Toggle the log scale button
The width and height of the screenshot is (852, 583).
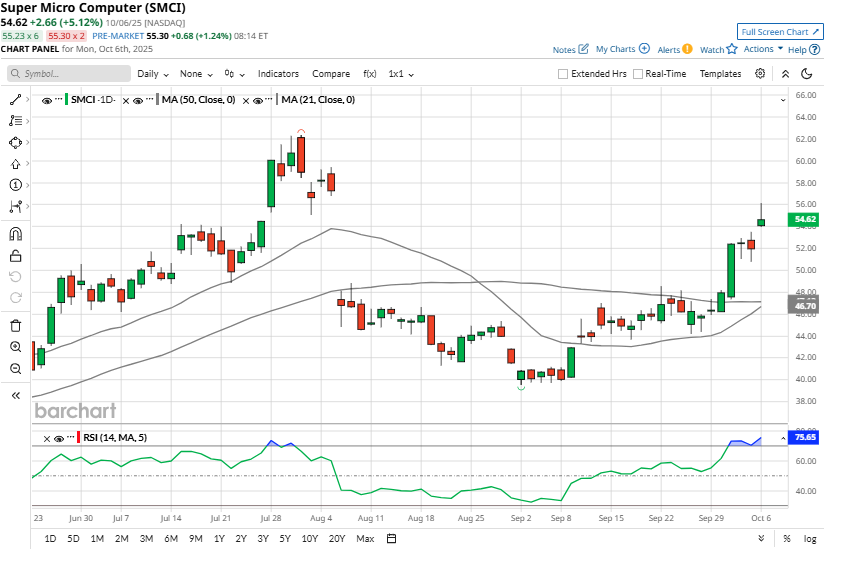click(x=810, y=538)
